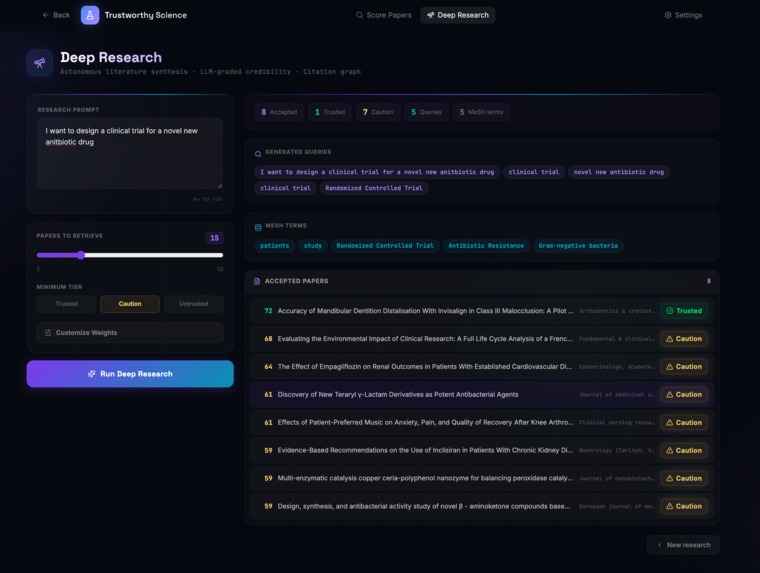Go back using the Back arrow

pos(56,15)
